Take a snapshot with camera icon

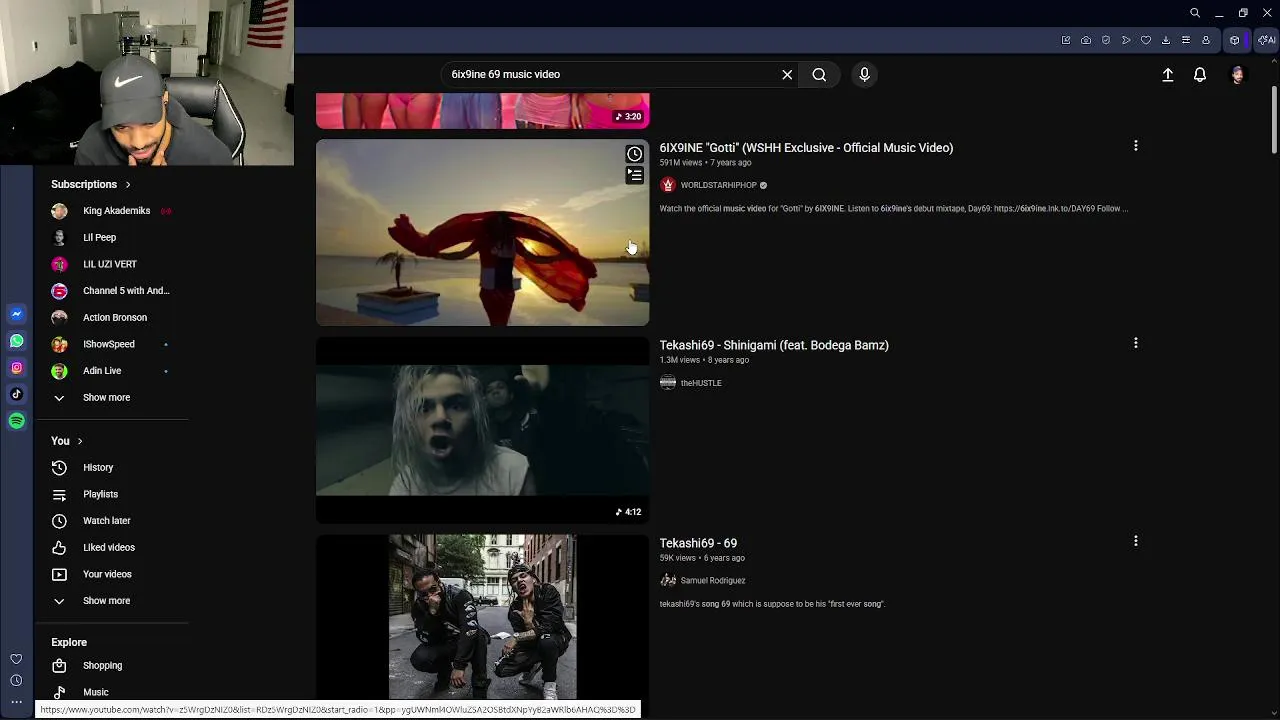[x=1086, y=40]
